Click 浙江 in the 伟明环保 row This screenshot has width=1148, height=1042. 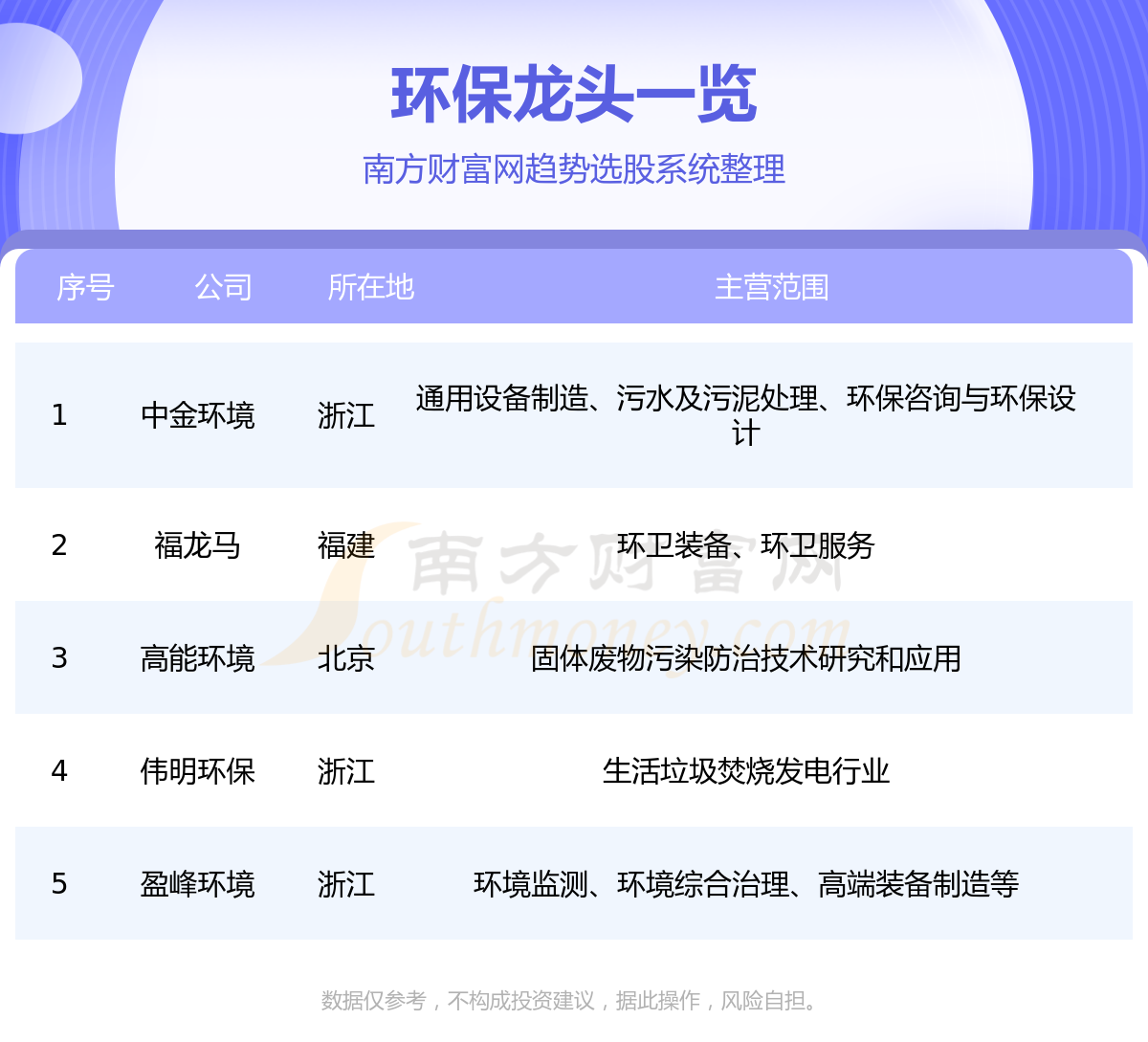point(346,771)
